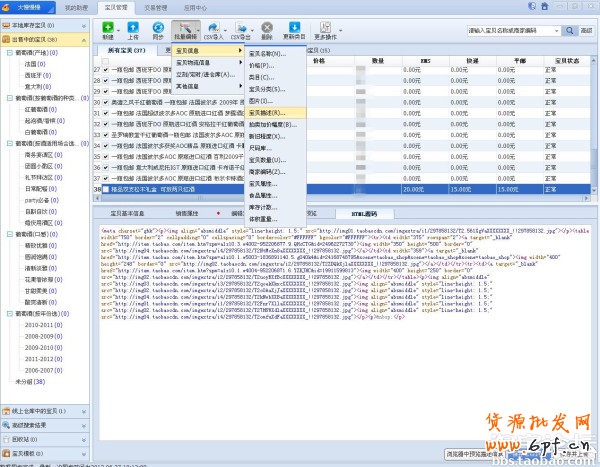Uncheck the checkbox for row 29

(x=106, y=91)
